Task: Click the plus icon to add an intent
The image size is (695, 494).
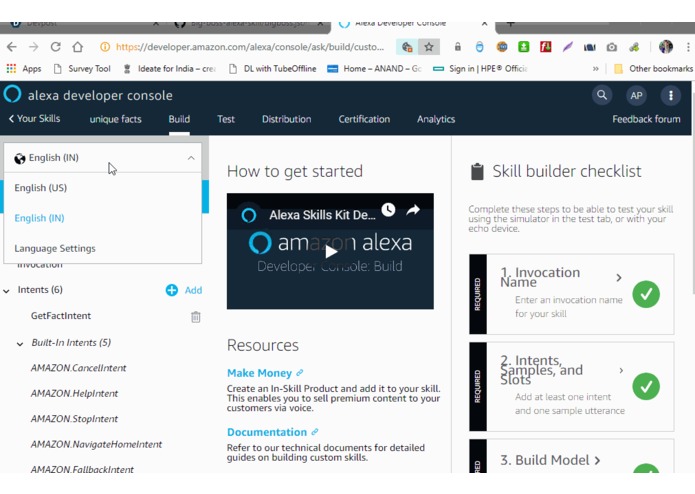Action: coord(172,290)
